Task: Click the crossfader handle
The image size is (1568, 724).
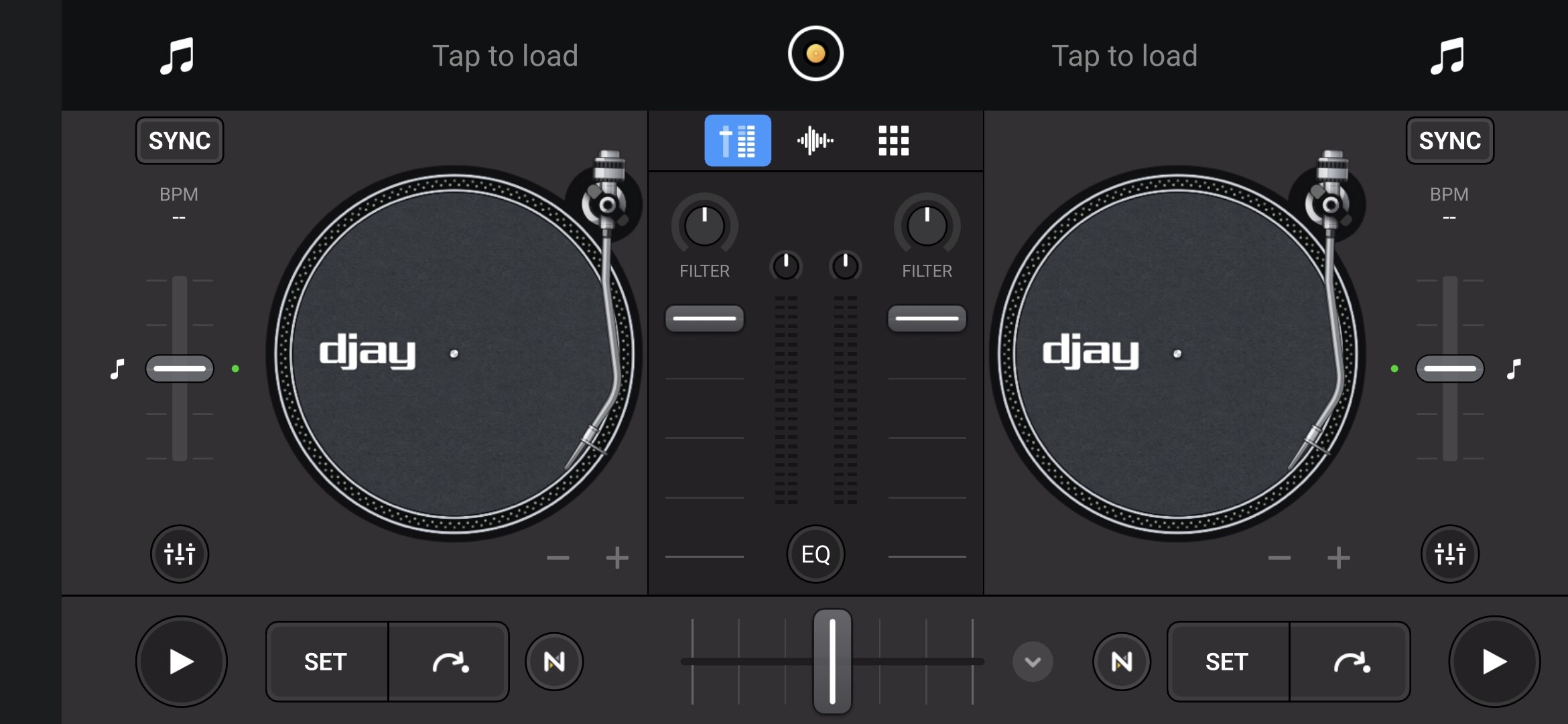Action: click(832, 662)
